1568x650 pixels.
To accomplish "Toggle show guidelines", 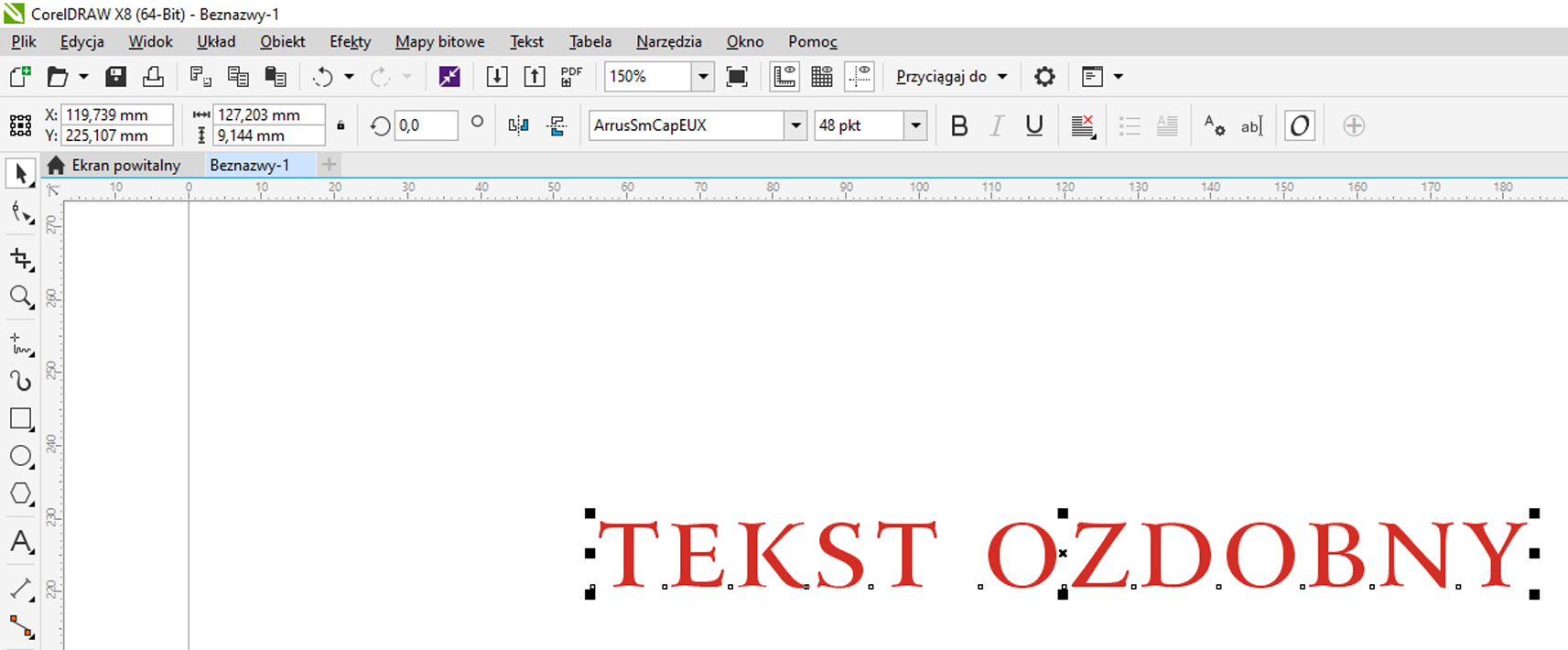I will tap(860, 77).
